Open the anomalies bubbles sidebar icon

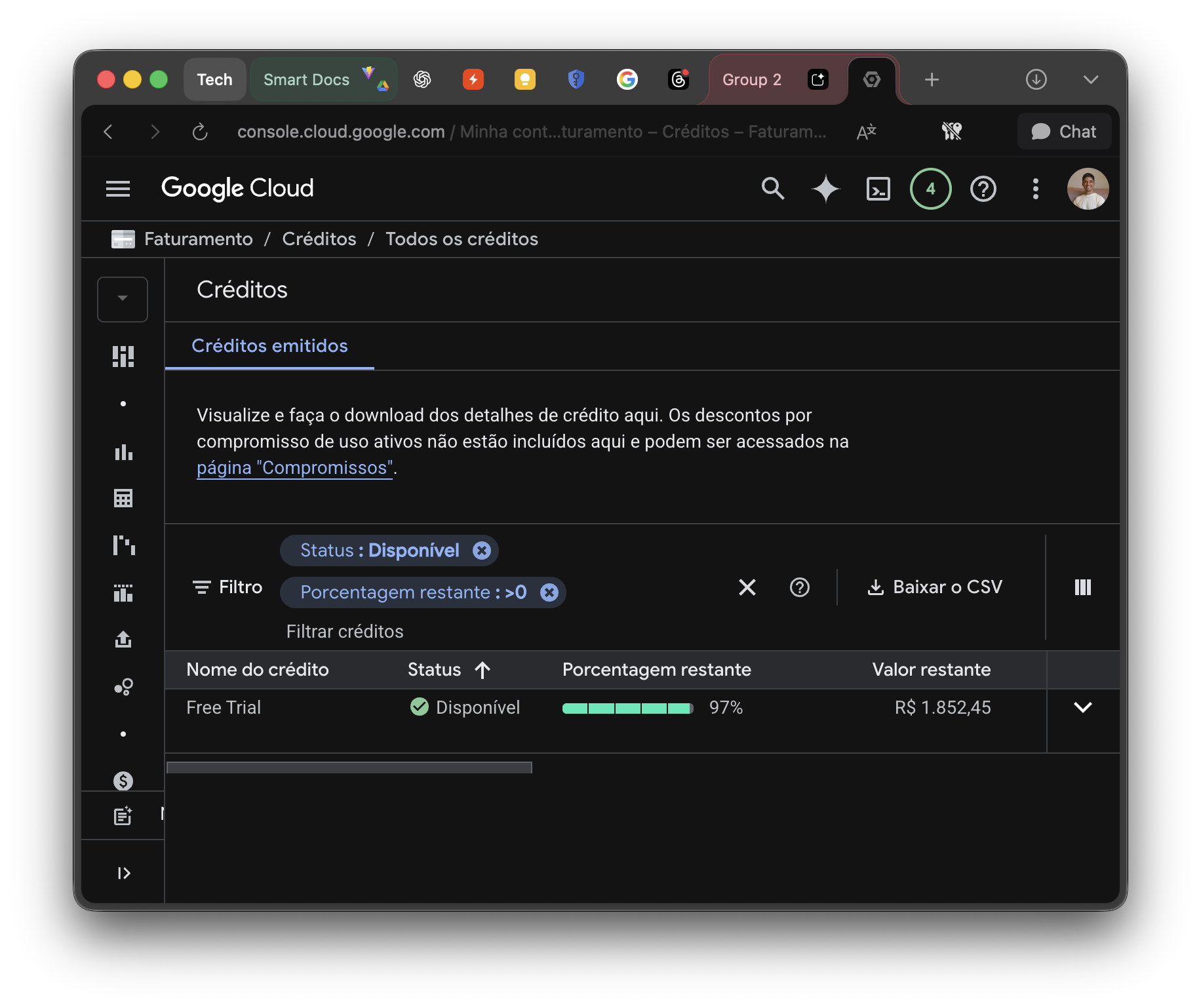point(123,687)
